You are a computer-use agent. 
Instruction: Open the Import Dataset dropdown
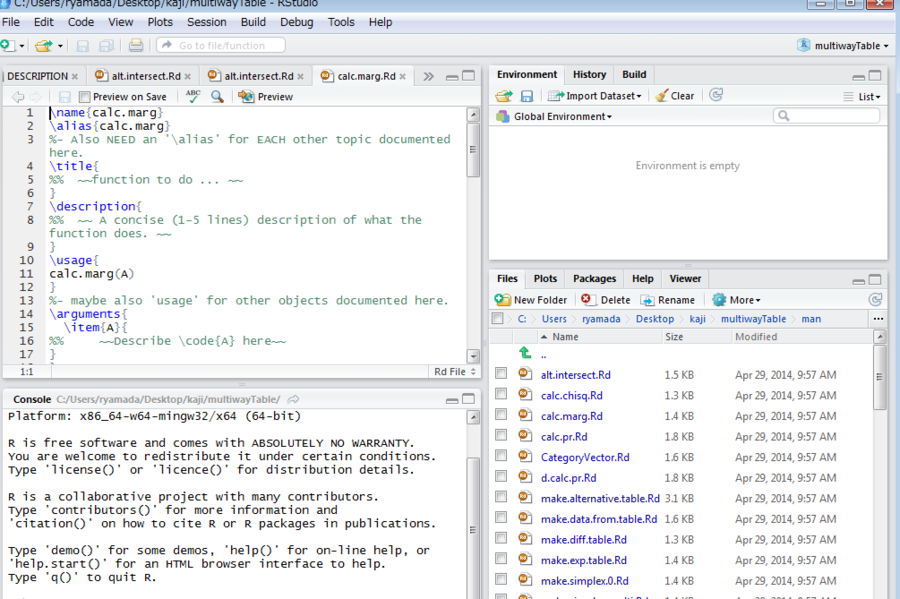[594, 96]
